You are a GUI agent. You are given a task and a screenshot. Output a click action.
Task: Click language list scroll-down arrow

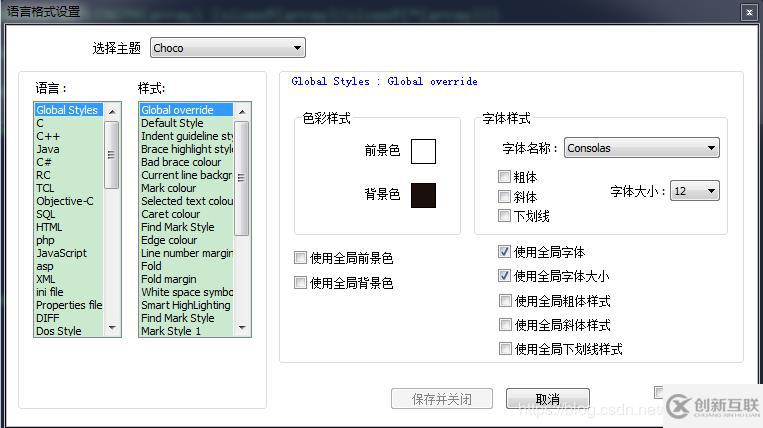112,328
